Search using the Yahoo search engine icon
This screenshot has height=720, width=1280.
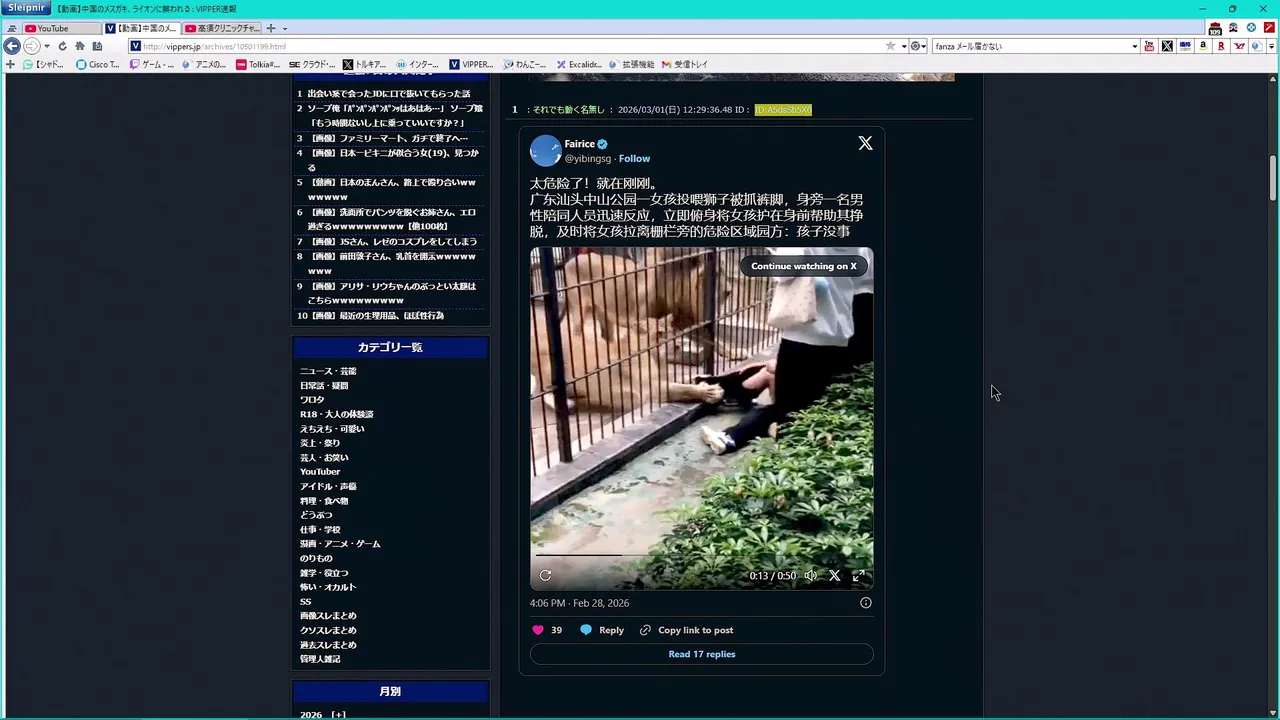1239,46
